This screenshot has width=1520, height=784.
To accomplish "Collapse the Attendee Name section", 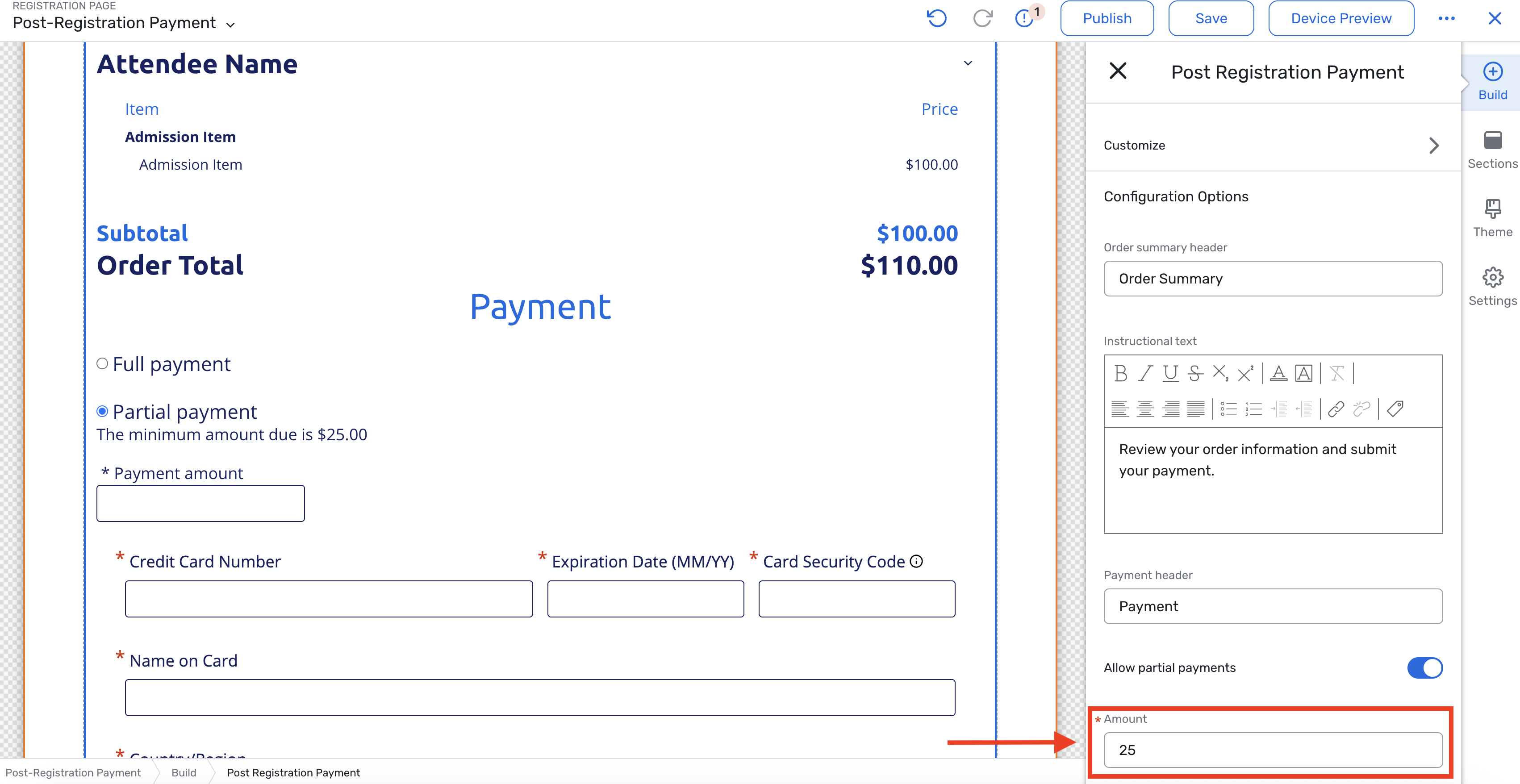I will click(968, 63).
